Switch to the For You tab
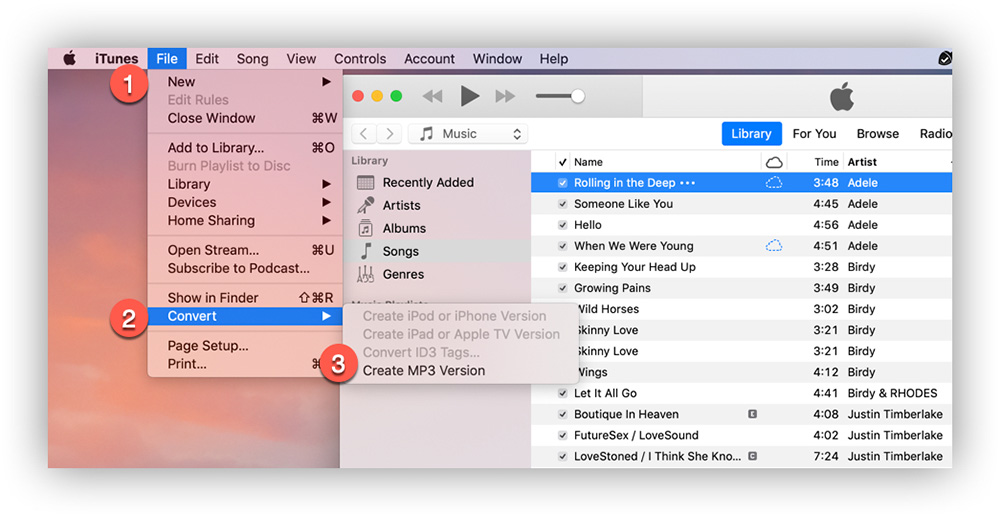The width and height of the screenshot is (1001, 517). tap(814, 134)
